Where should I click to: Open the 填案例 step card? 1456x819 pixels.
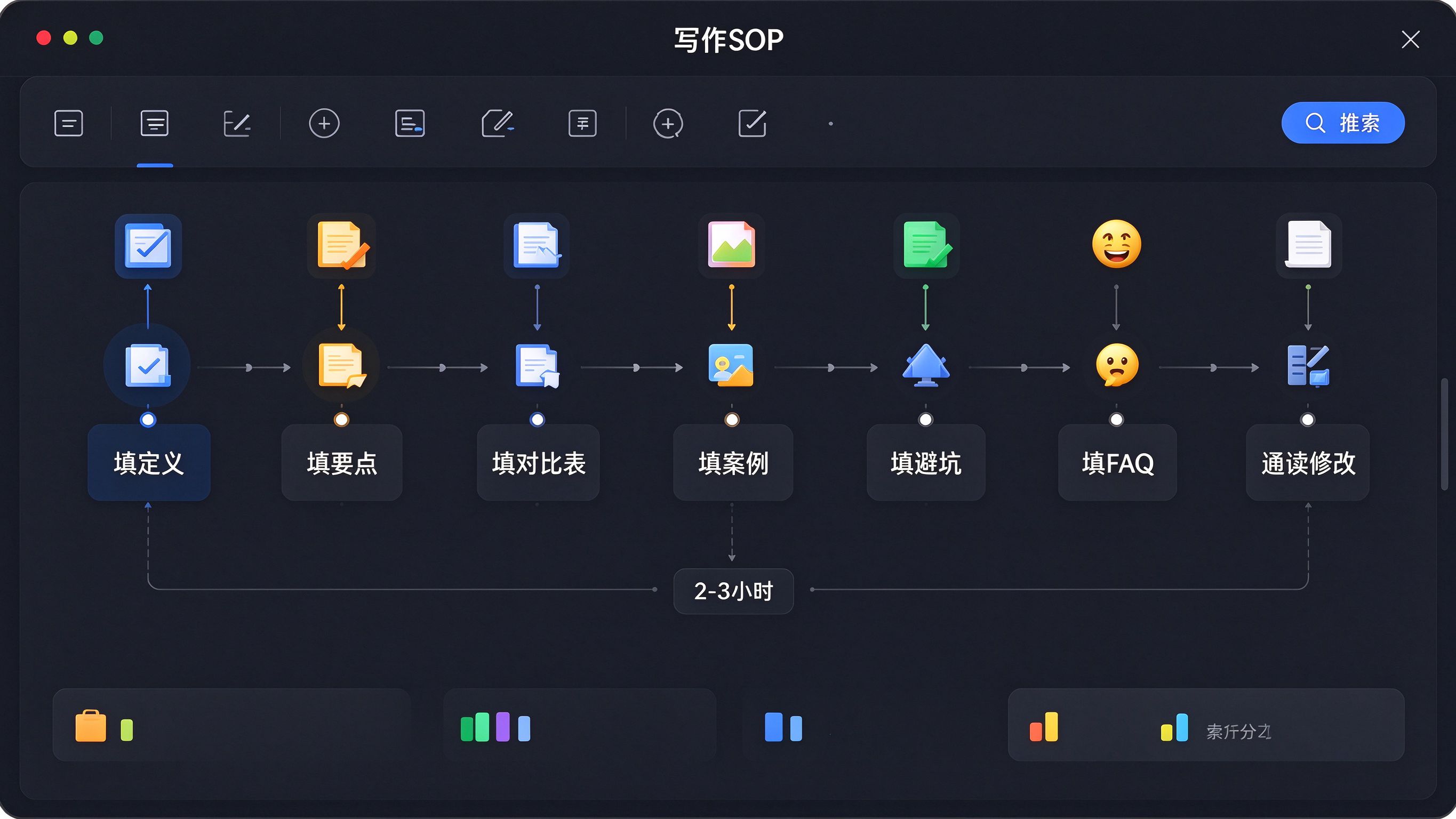[x=733, y=462]
